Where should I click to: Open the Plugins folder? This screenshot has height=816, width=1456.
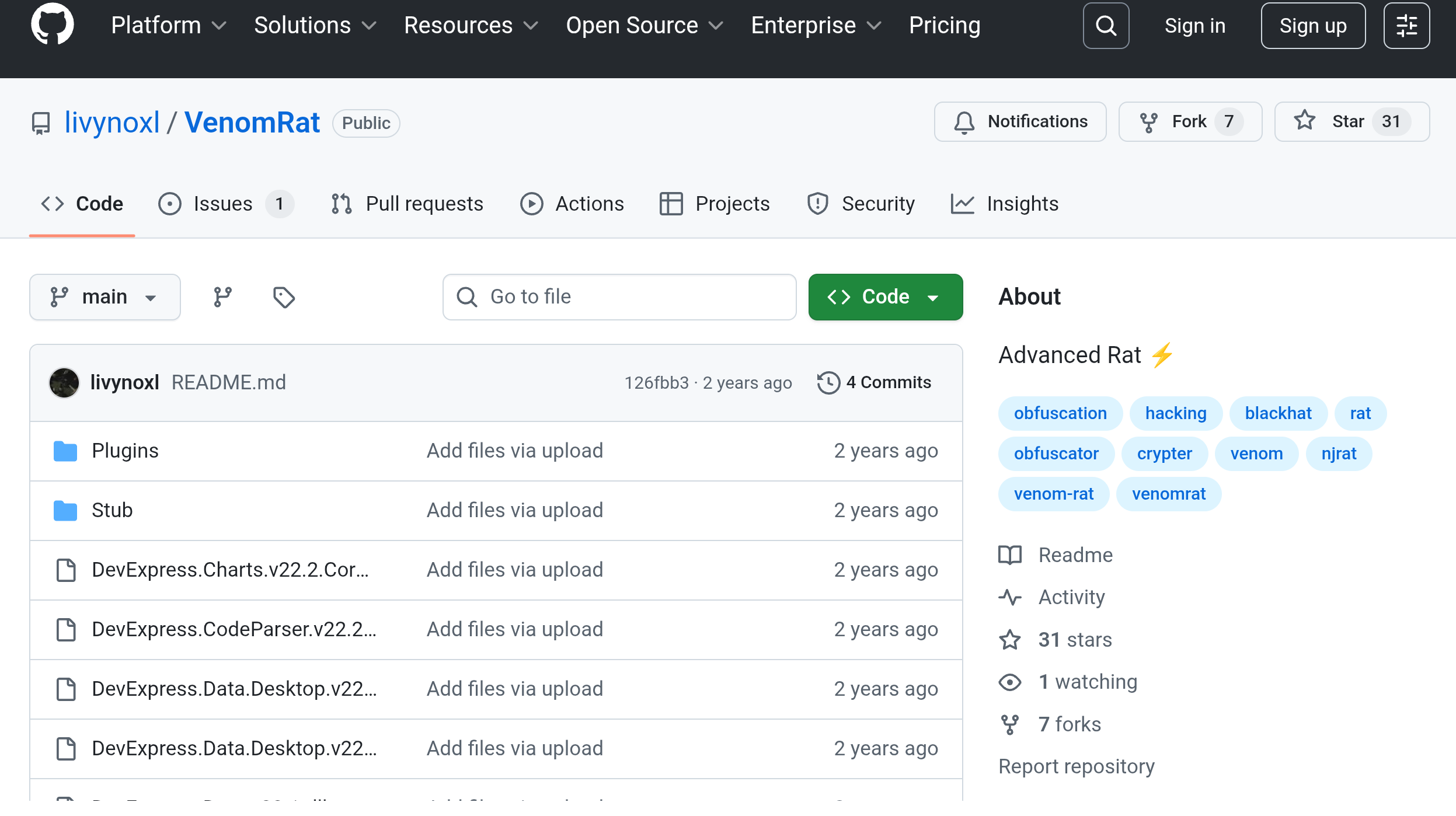[125, 451]
